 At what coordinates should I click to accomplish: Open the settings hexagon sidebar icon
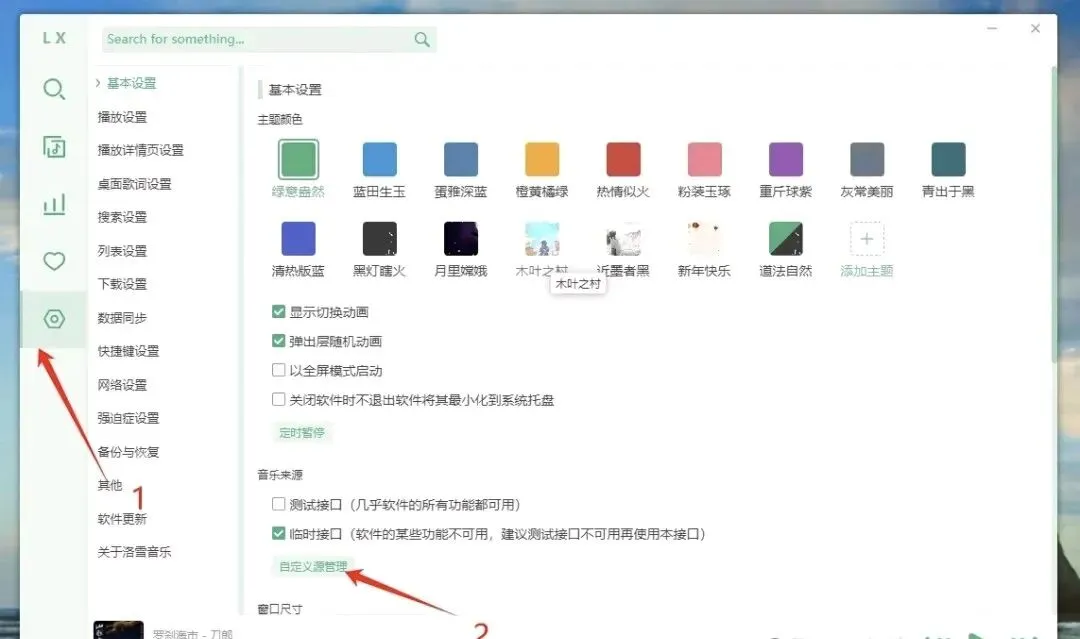(x=54, y=319)
